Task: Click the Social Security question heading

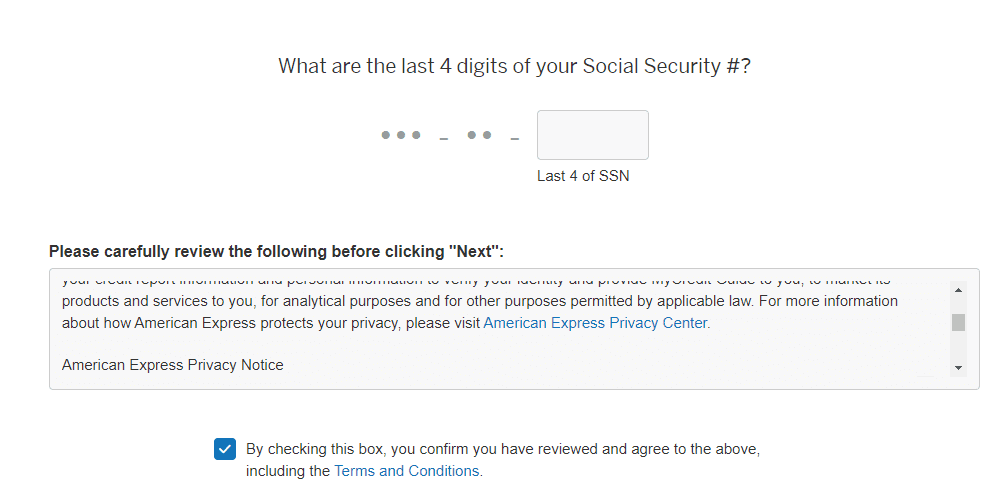Action: pos(514,67)
